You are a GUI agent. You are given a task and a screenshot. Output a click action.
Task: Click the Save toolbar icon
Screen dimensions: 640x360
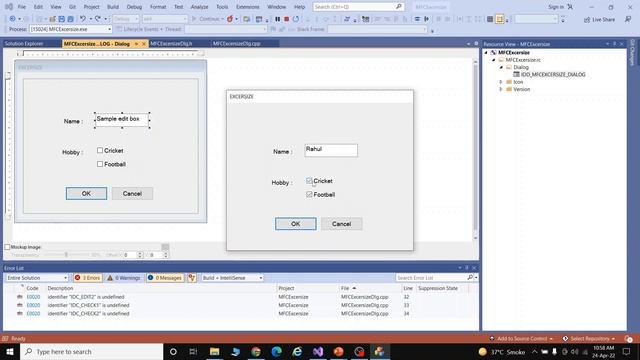coord(62,19)
